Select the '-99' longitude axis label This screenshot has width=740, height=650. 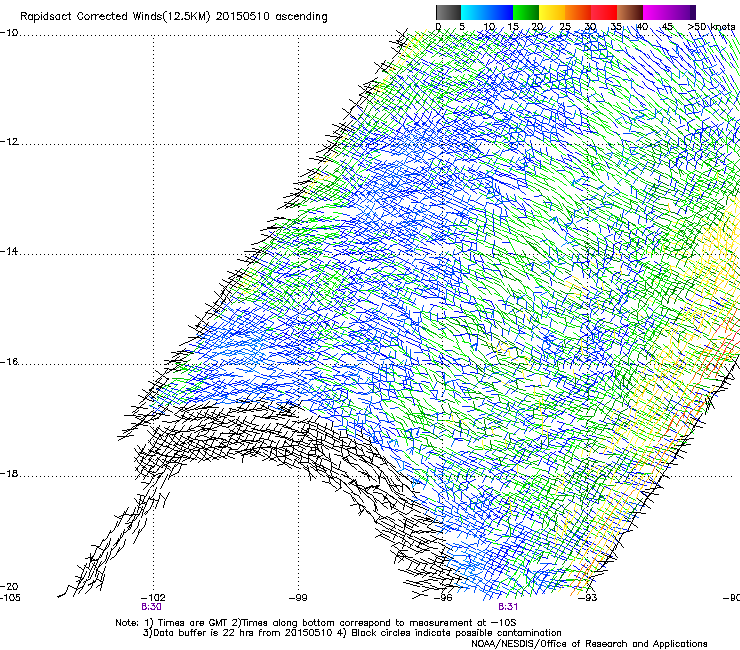(298, 598)
